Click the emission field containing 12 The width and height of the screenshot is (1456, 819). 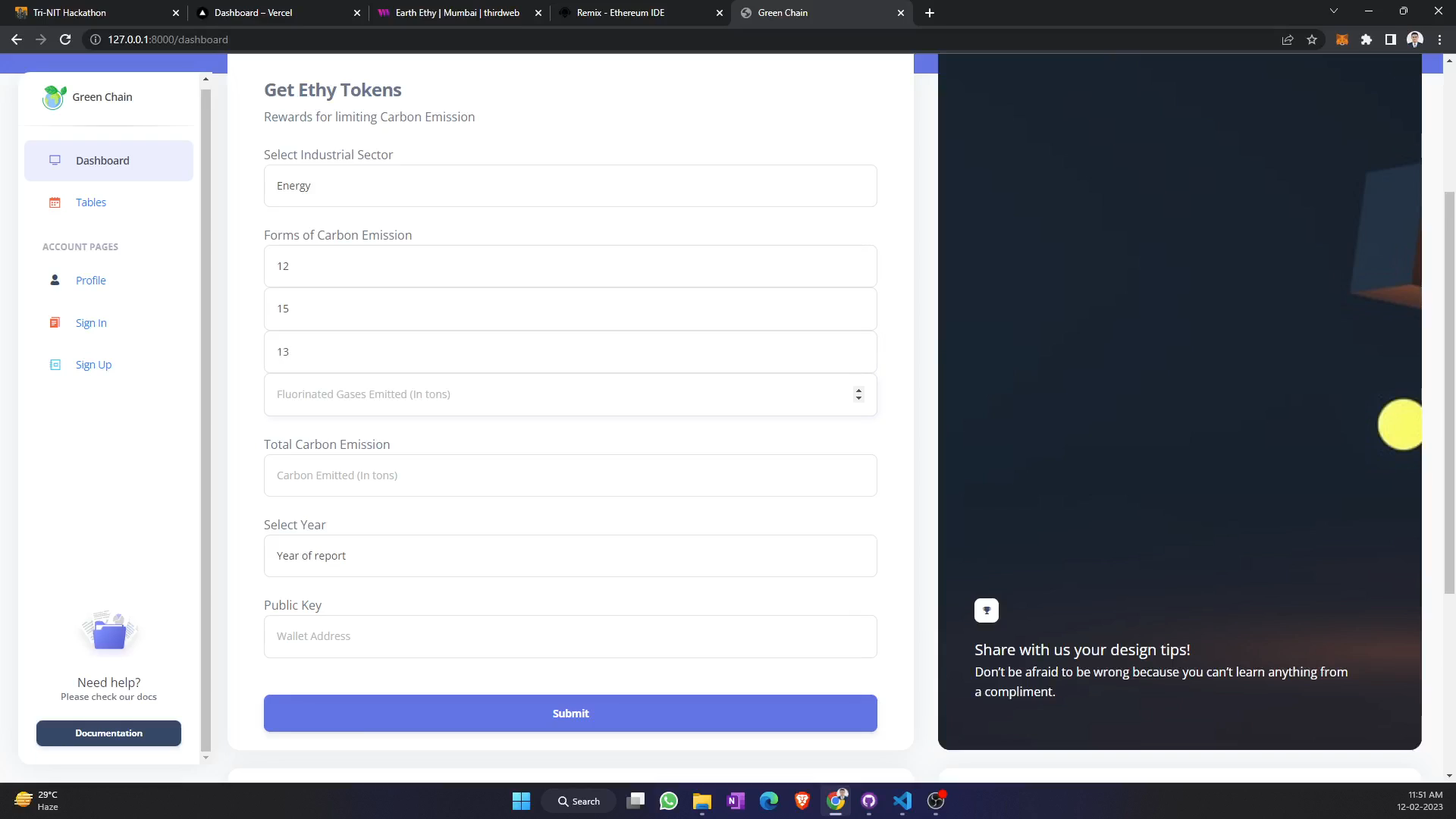570,266
